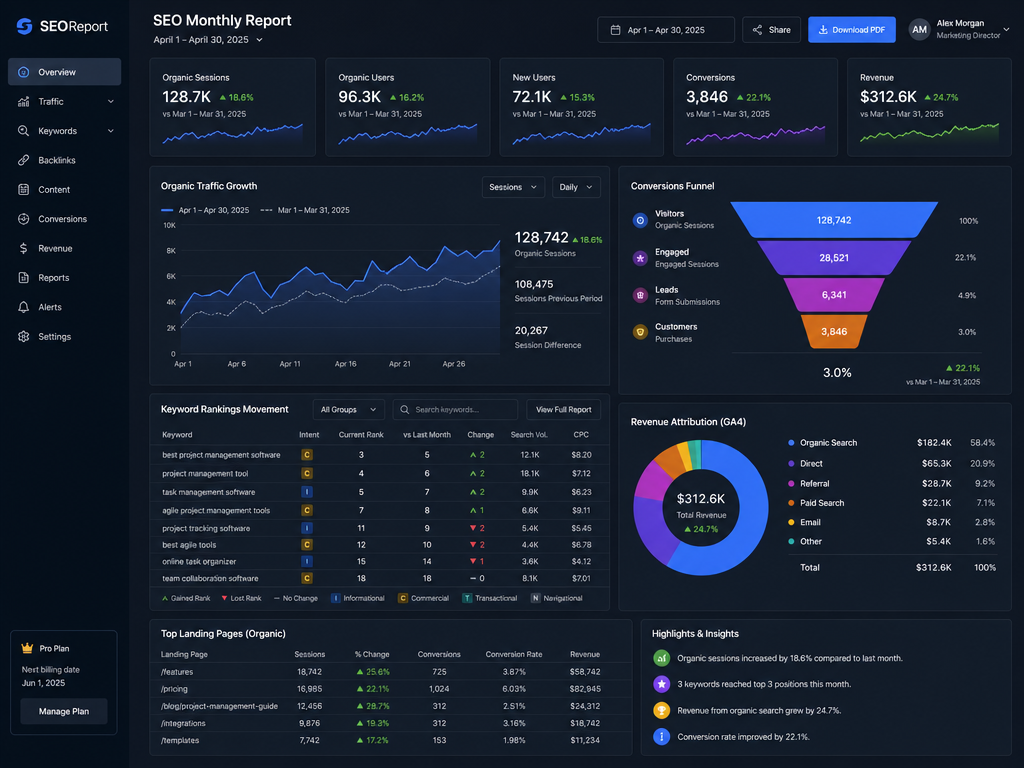Click the Revenue dollar icon
This screenshot has height=768, width=1024.
[x=24, y=248]
